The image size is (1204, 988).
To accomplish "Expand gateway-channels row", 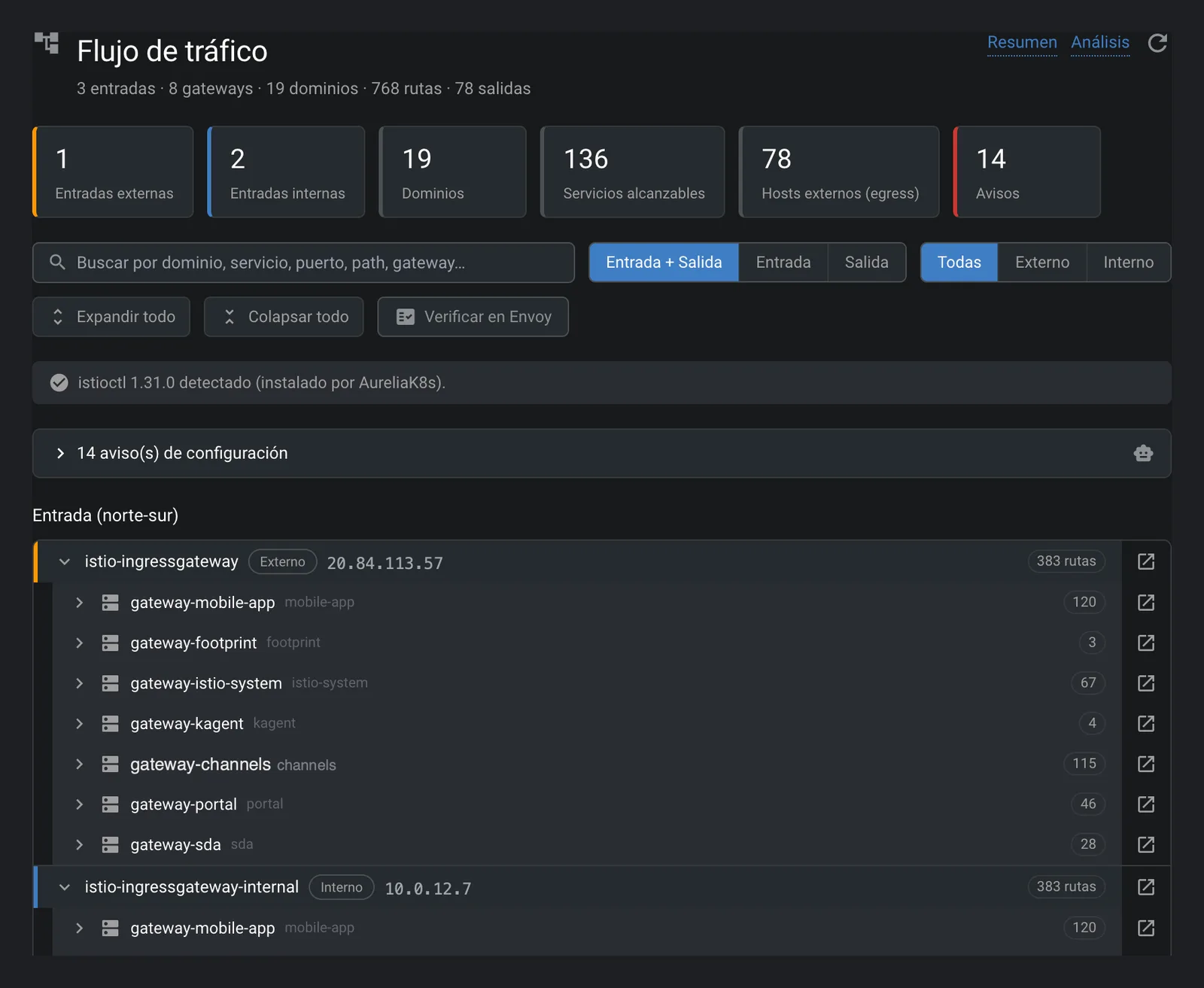I will [79, 764].
